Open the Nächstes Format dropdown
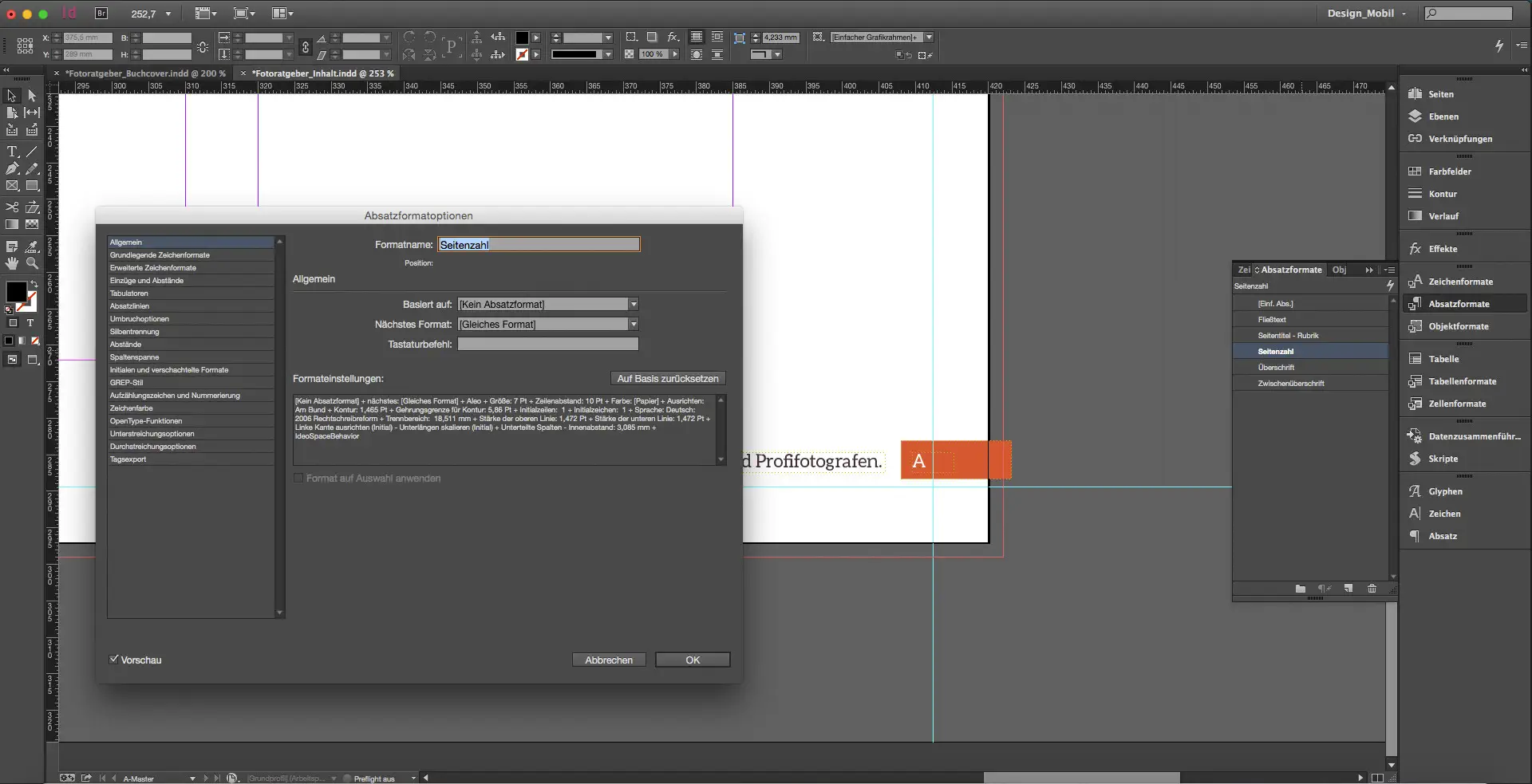This screenshot has width=1532, height=784. [633, 324]
